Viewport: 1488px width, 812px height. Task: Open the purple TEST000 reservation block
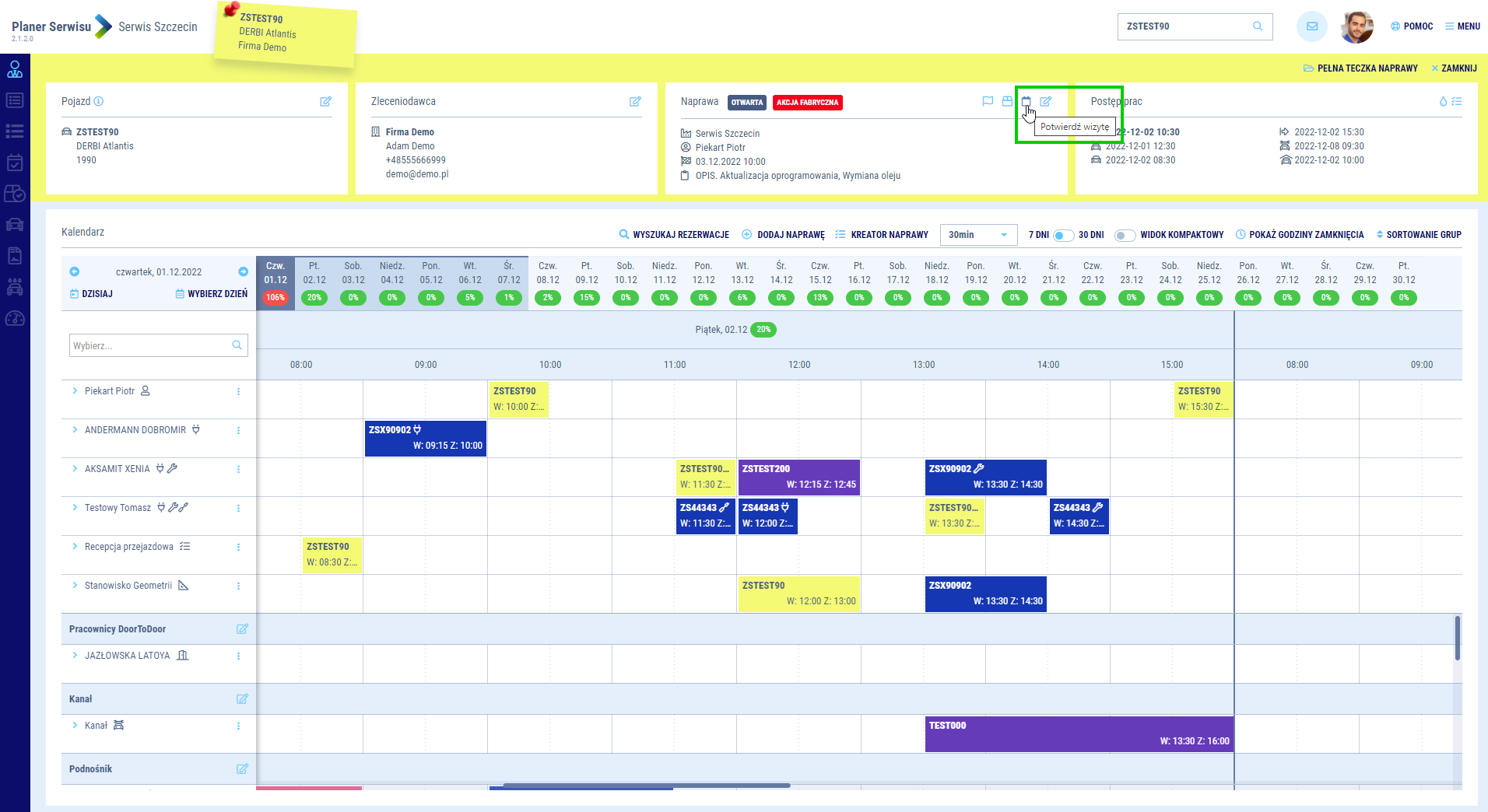(1079, 733)
